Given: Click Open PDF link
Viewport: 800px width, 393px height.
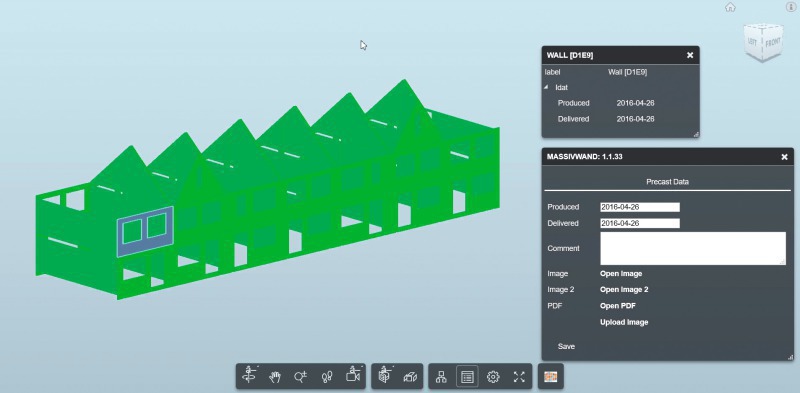Looking at the screenshot, I should 618,306.
